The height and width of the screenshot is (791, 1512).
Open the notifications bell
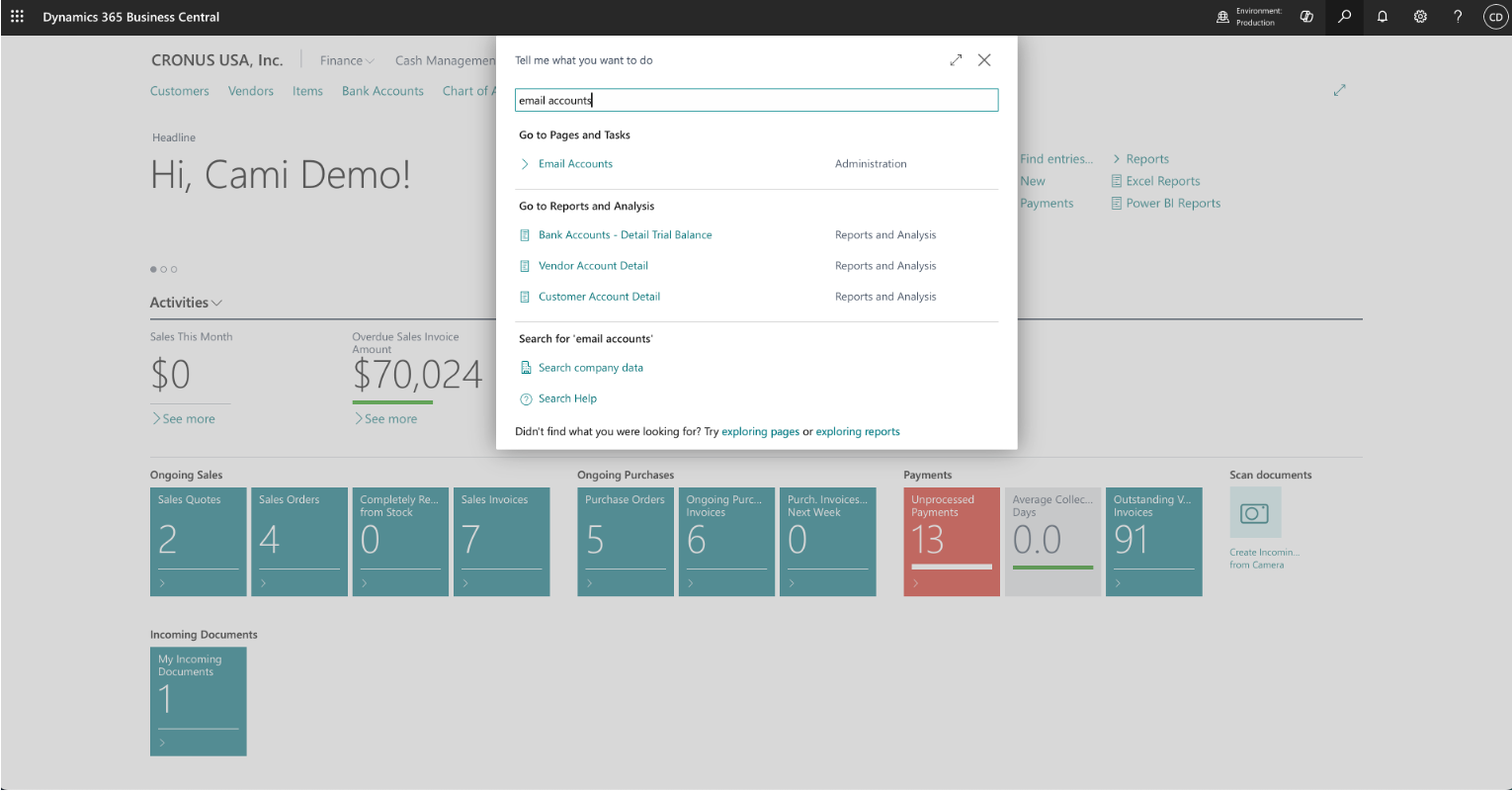[1383, 17]
